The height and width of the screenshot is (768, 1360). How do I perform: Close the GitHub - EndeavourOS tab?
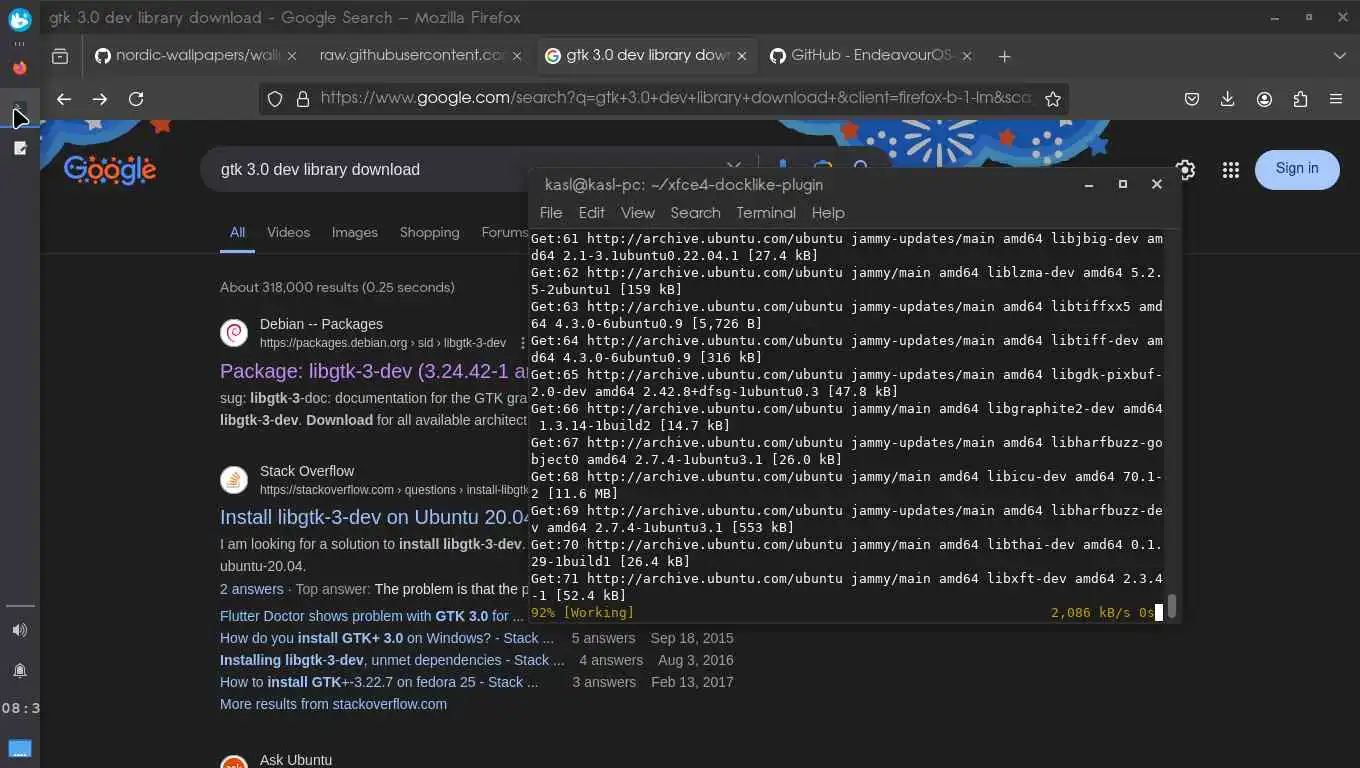(x=967, y=56)
